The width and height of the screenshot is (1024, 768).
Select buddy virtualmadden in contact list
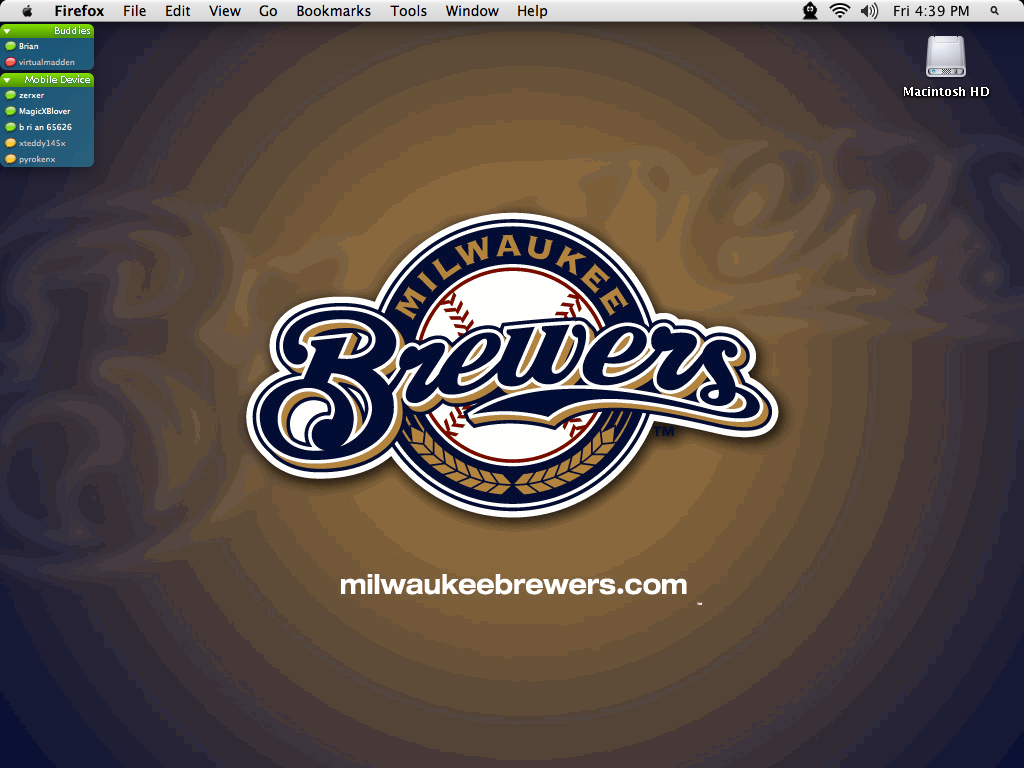click(47, 62)
